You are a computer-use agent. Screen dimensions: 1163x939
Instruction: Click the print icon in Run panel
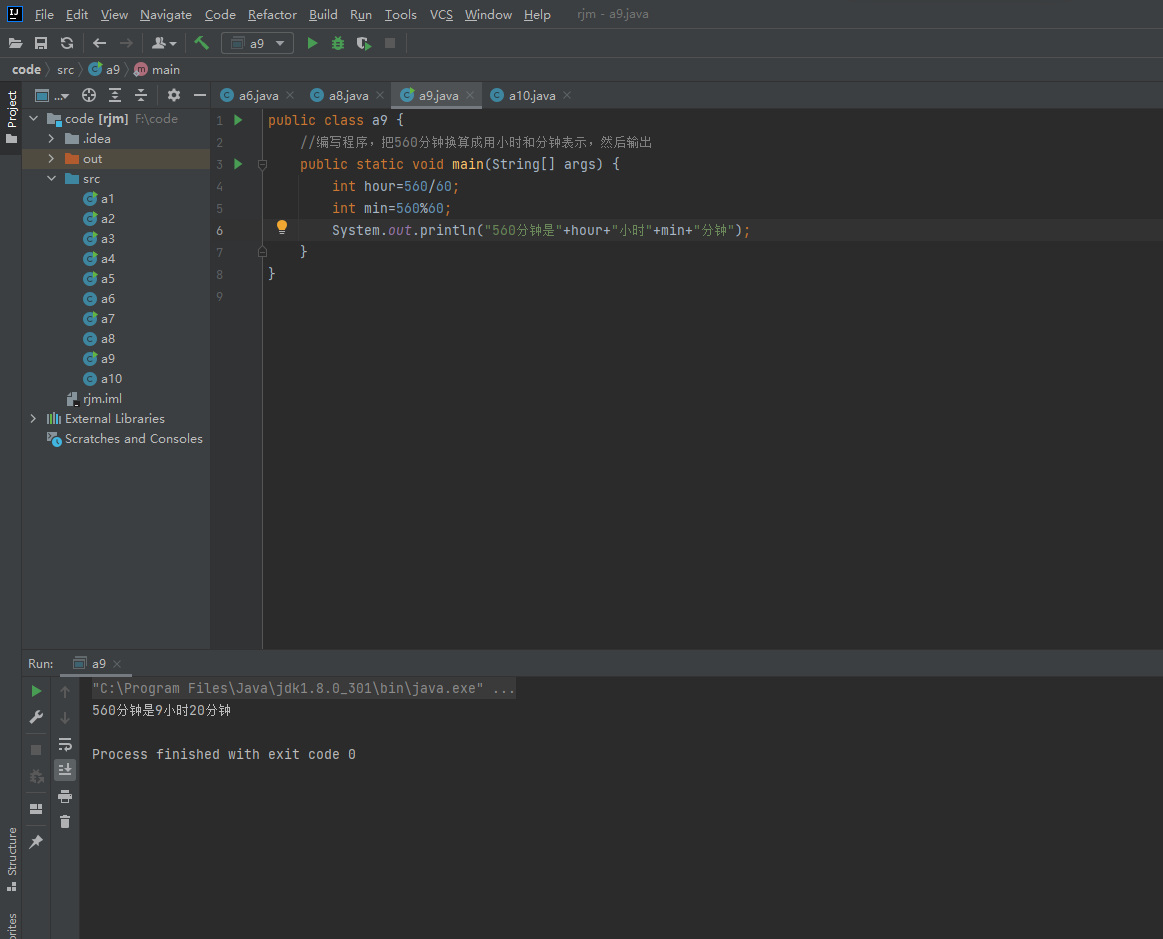pos(65,796)
